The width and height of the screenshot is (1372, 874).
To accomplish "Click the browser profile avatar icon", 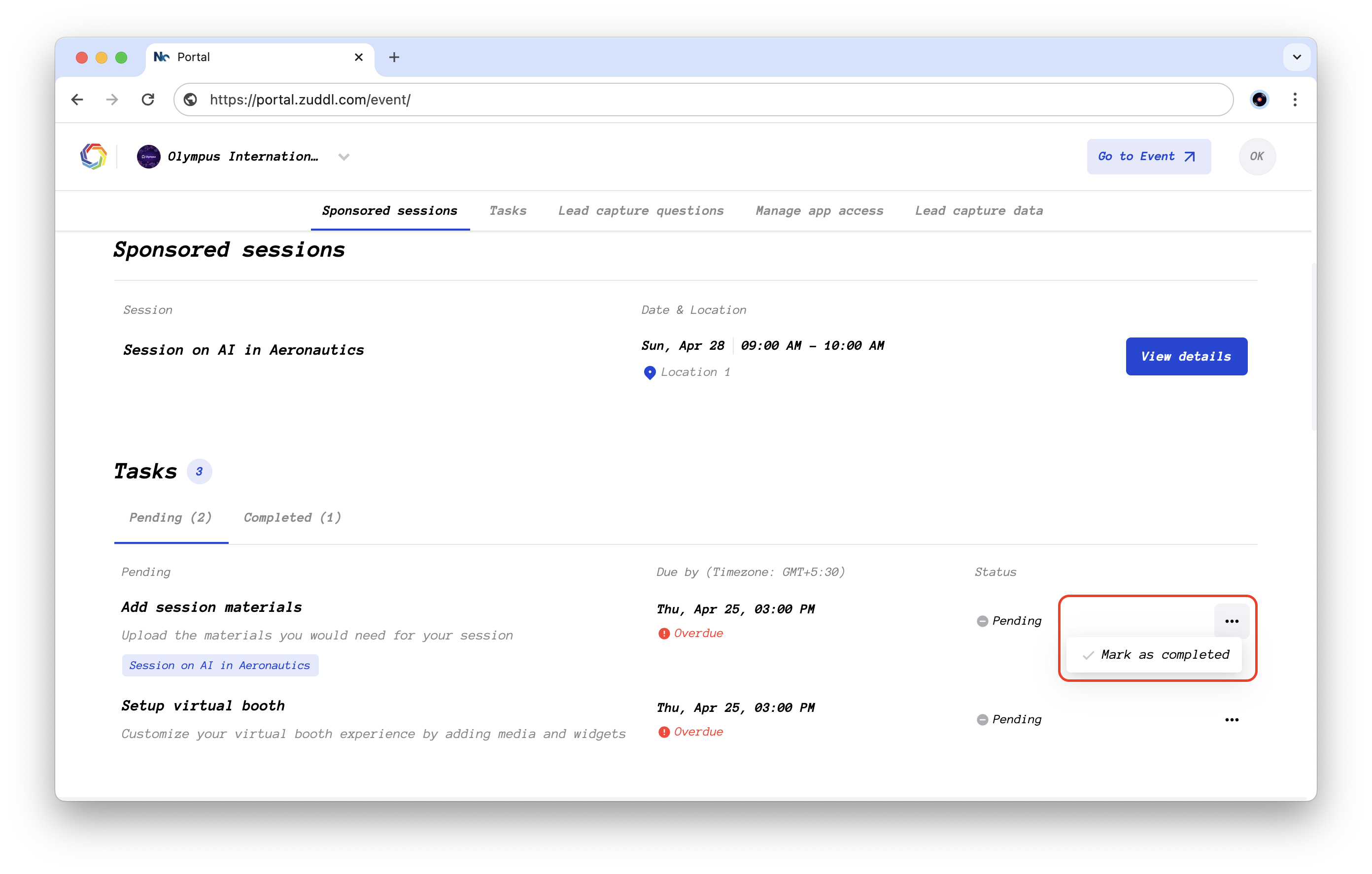I will (x=1259, y=100).
